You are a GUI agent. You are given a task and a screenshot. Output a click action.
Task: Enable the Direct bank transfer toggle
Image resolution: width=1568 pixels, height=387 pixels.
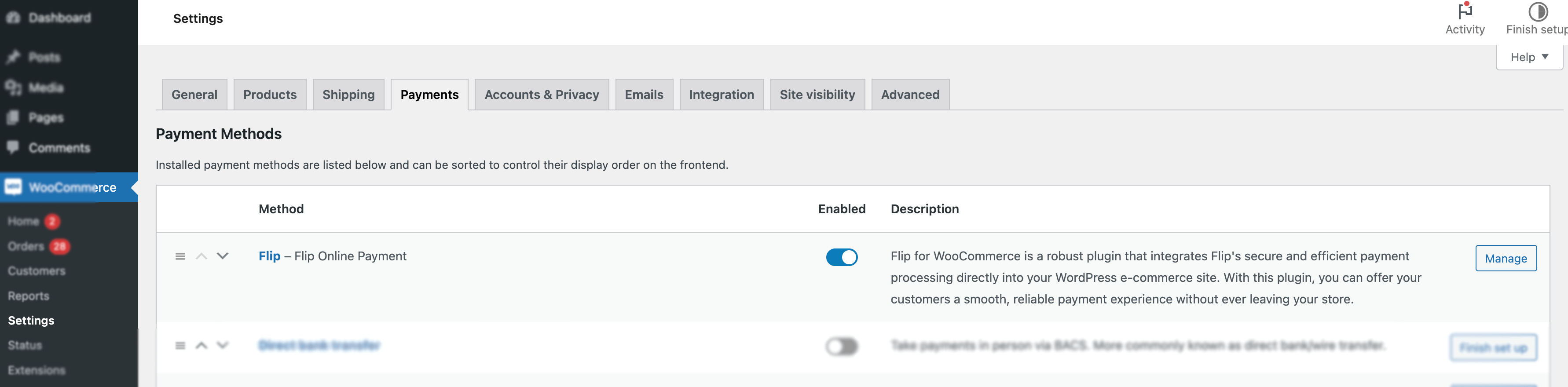pos(841,347)
